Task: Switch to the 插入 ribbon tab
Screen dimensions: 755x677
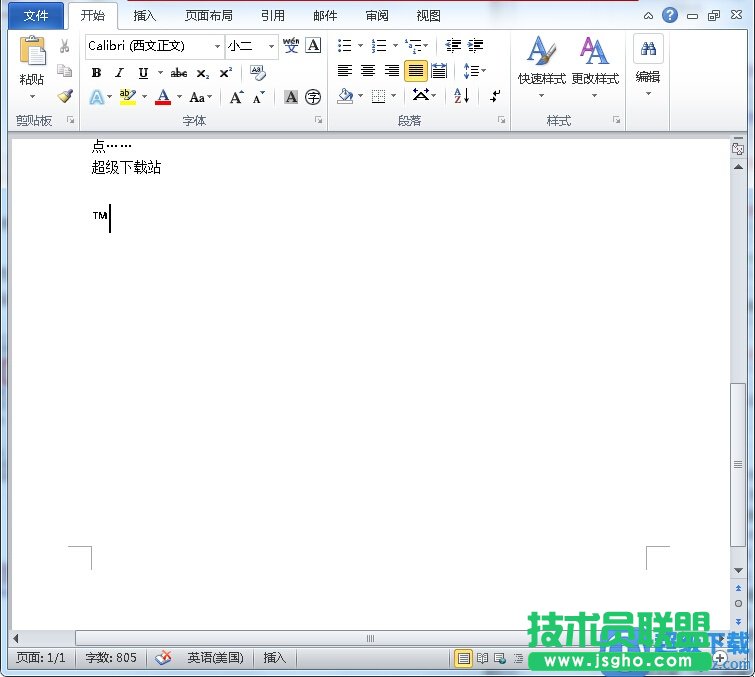Action: [x=145, y=16]
